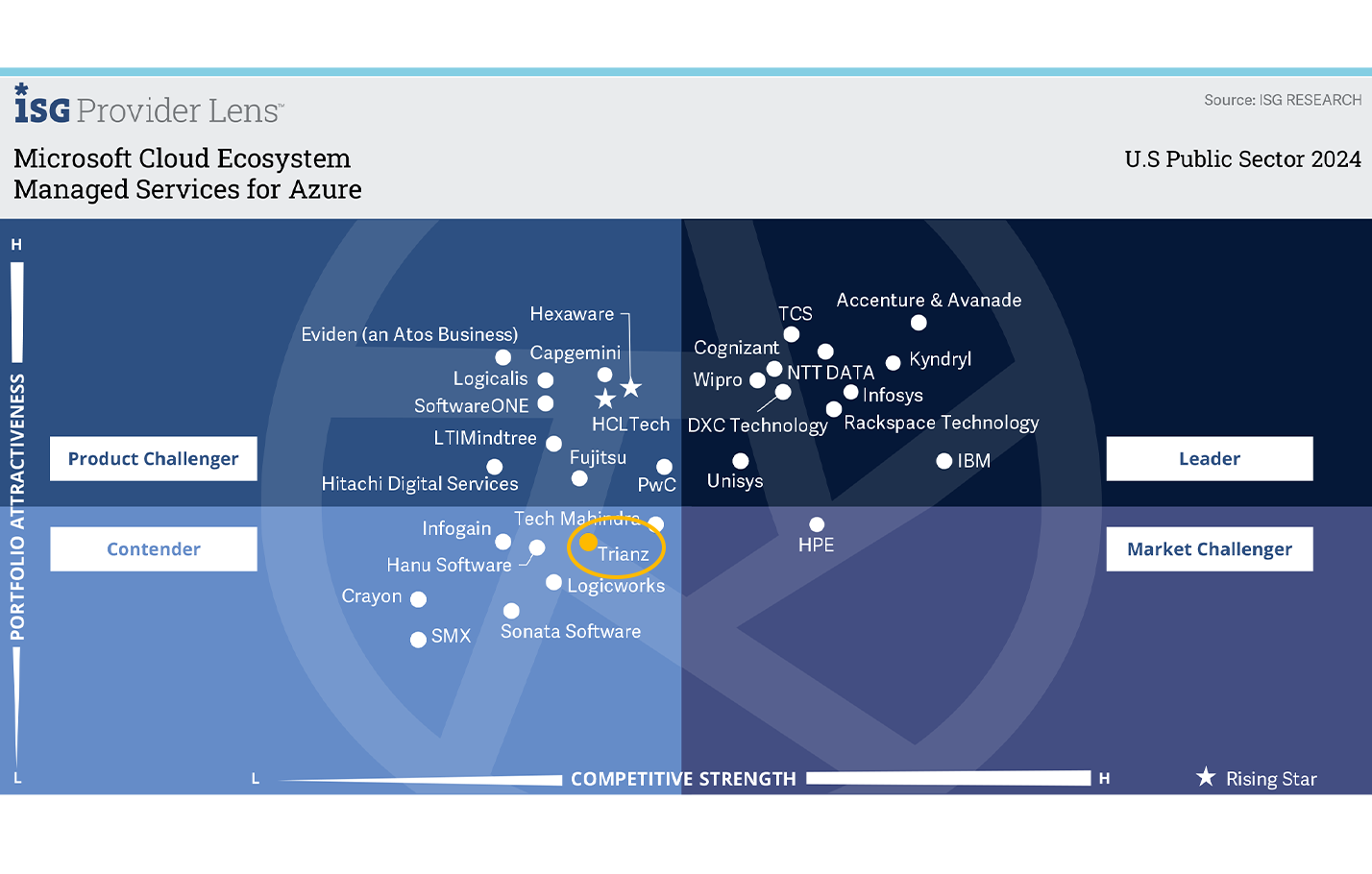This screenshot has width=1372, height=874.
Task: Click the Crayon data point dot
Action: pos(418,599)
